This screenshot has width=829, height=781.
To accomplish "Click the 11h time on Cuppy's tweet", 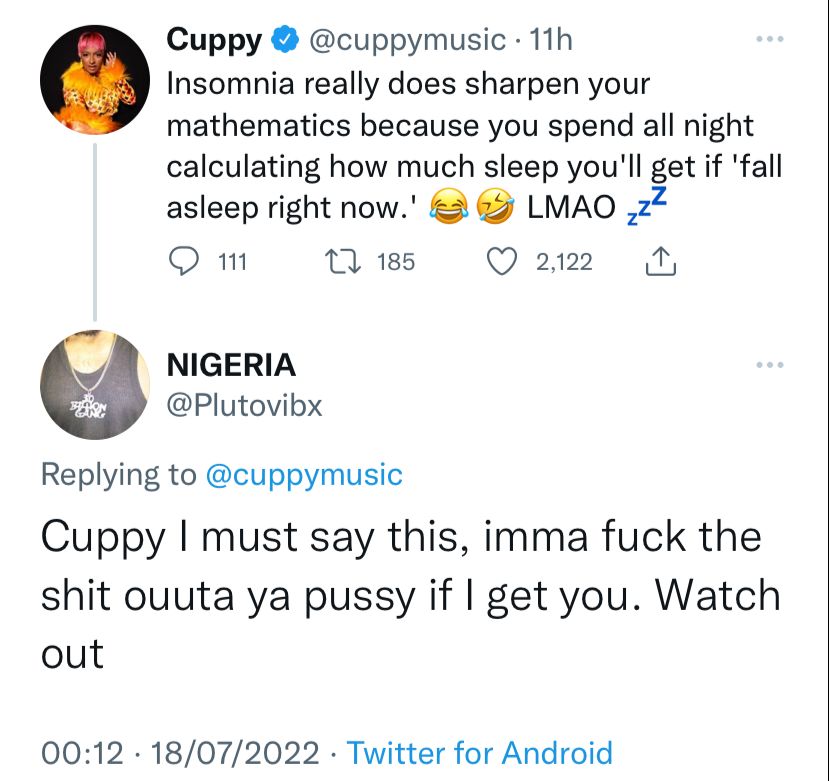I will tap(550, 40).
